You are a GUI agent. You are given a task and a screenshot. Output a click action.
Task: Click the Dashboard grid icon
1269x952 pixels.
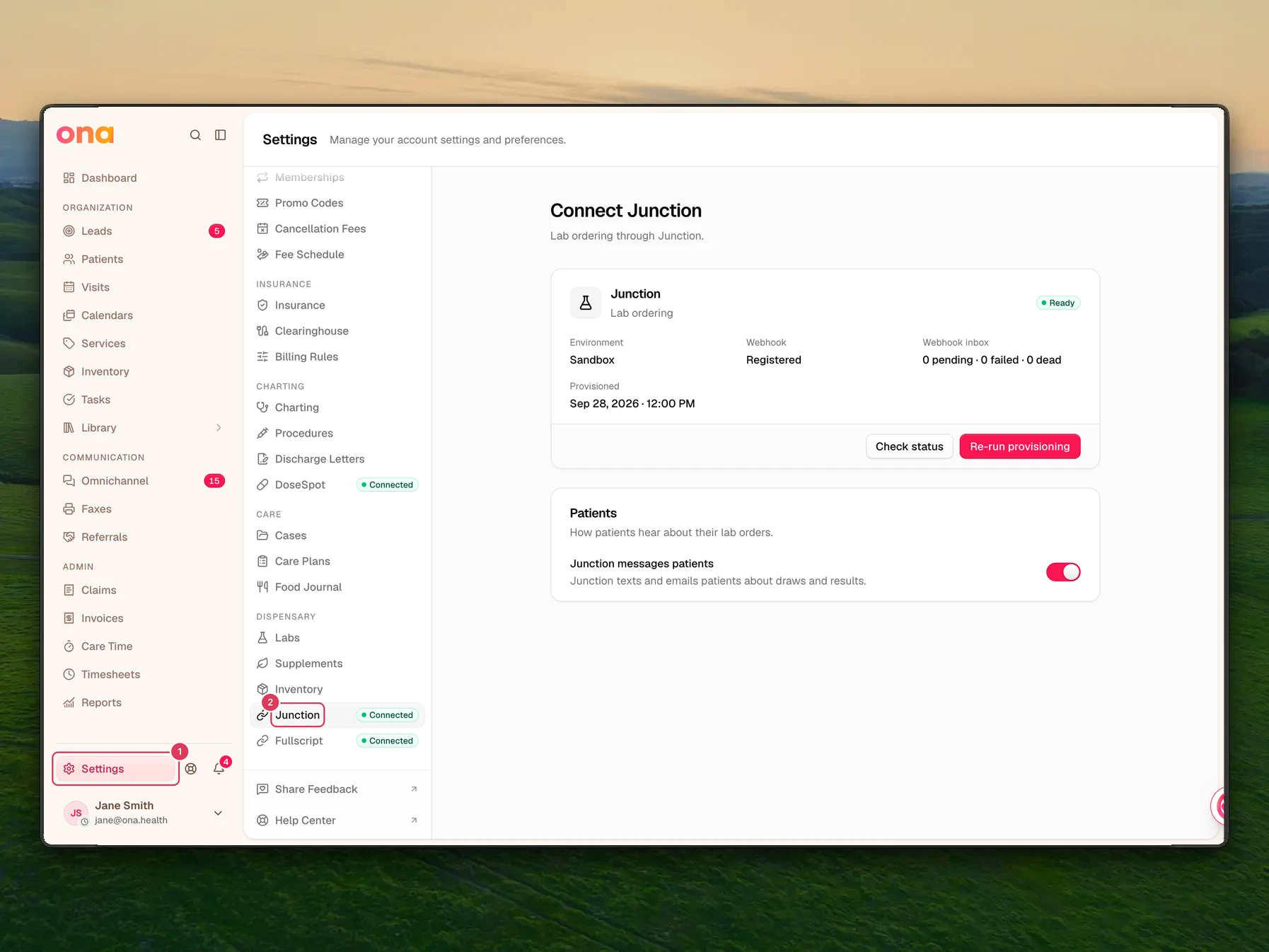point(69,178)
